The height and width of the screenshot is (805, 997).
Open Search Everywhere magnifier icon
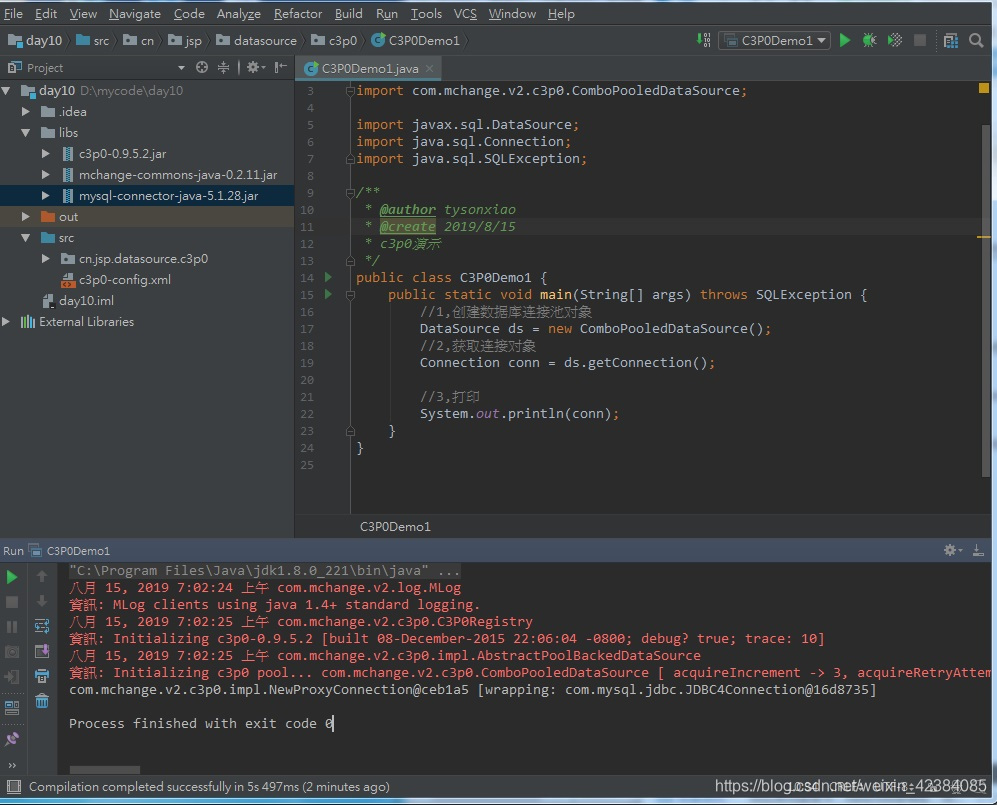(x=976, y=41)
